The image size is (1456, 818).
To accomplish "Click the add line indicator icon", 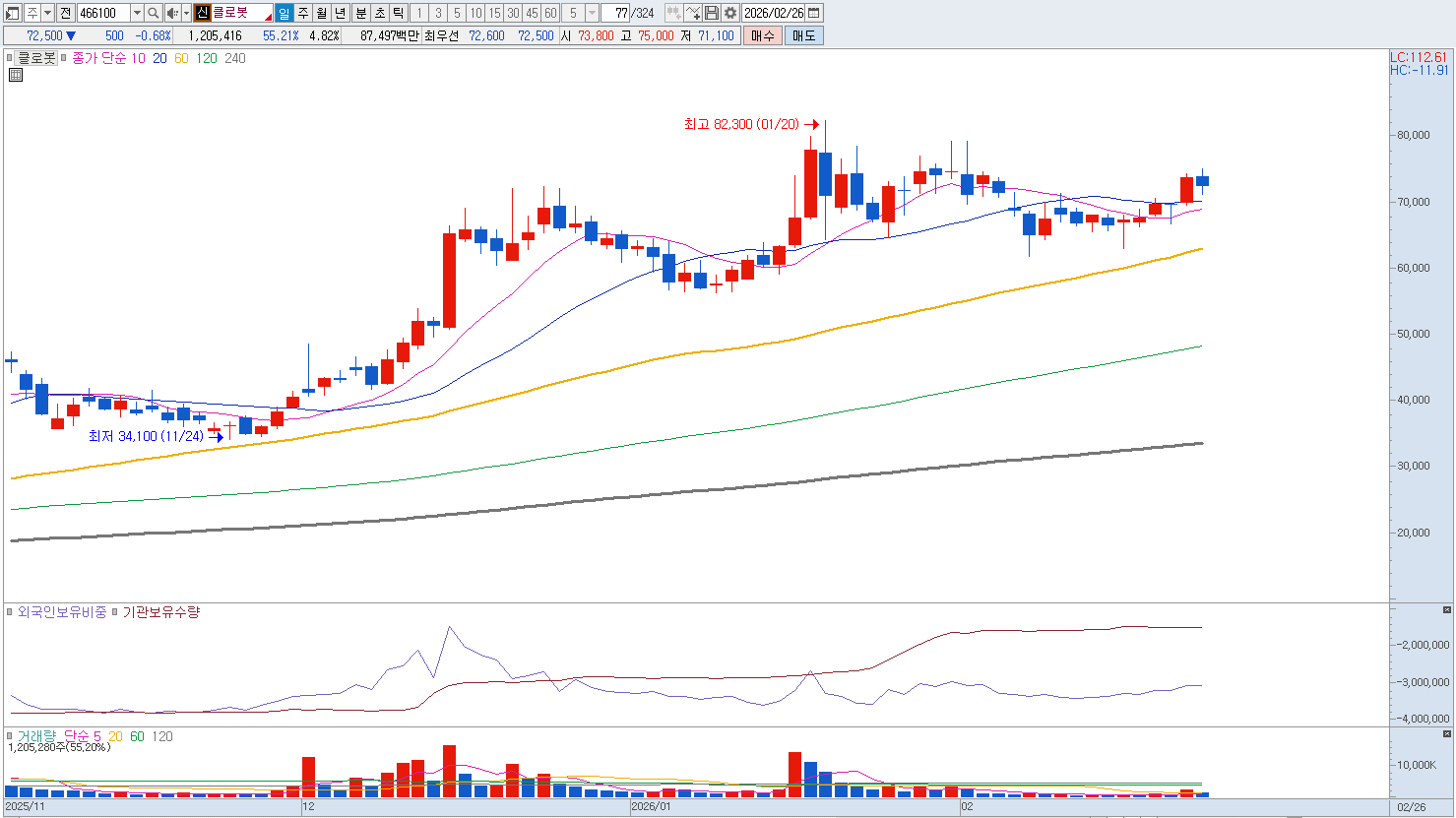I will 693,13.
